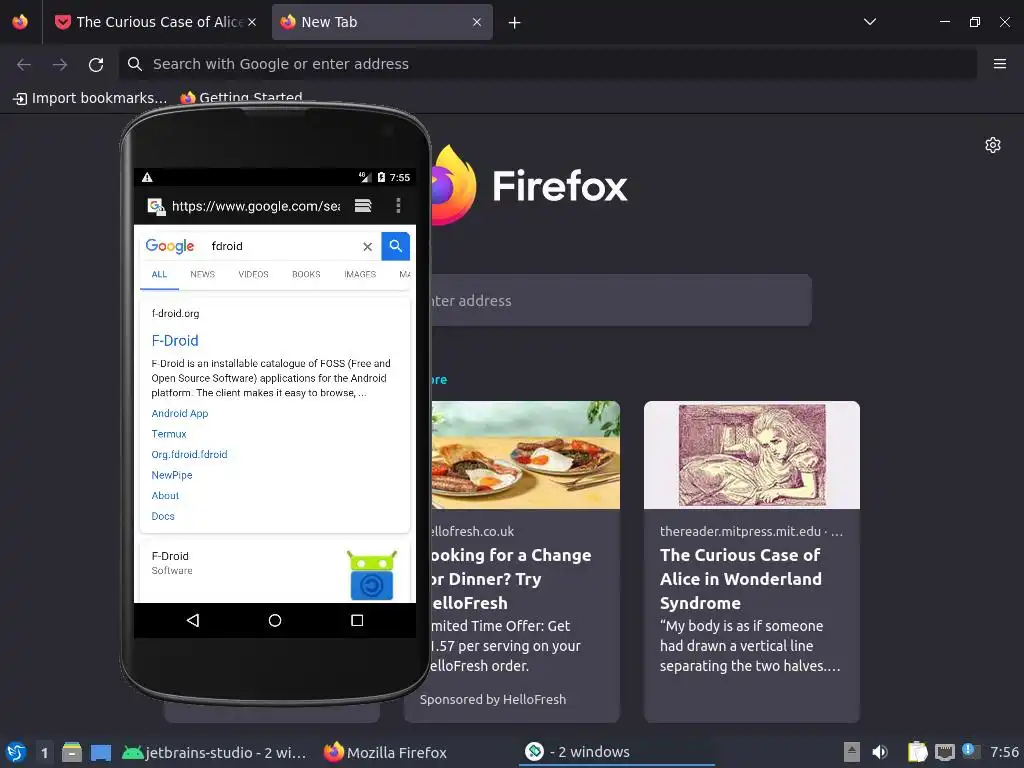
Task: Tap warning notification icon in phone status bar
Action: [x=147, y=177]
